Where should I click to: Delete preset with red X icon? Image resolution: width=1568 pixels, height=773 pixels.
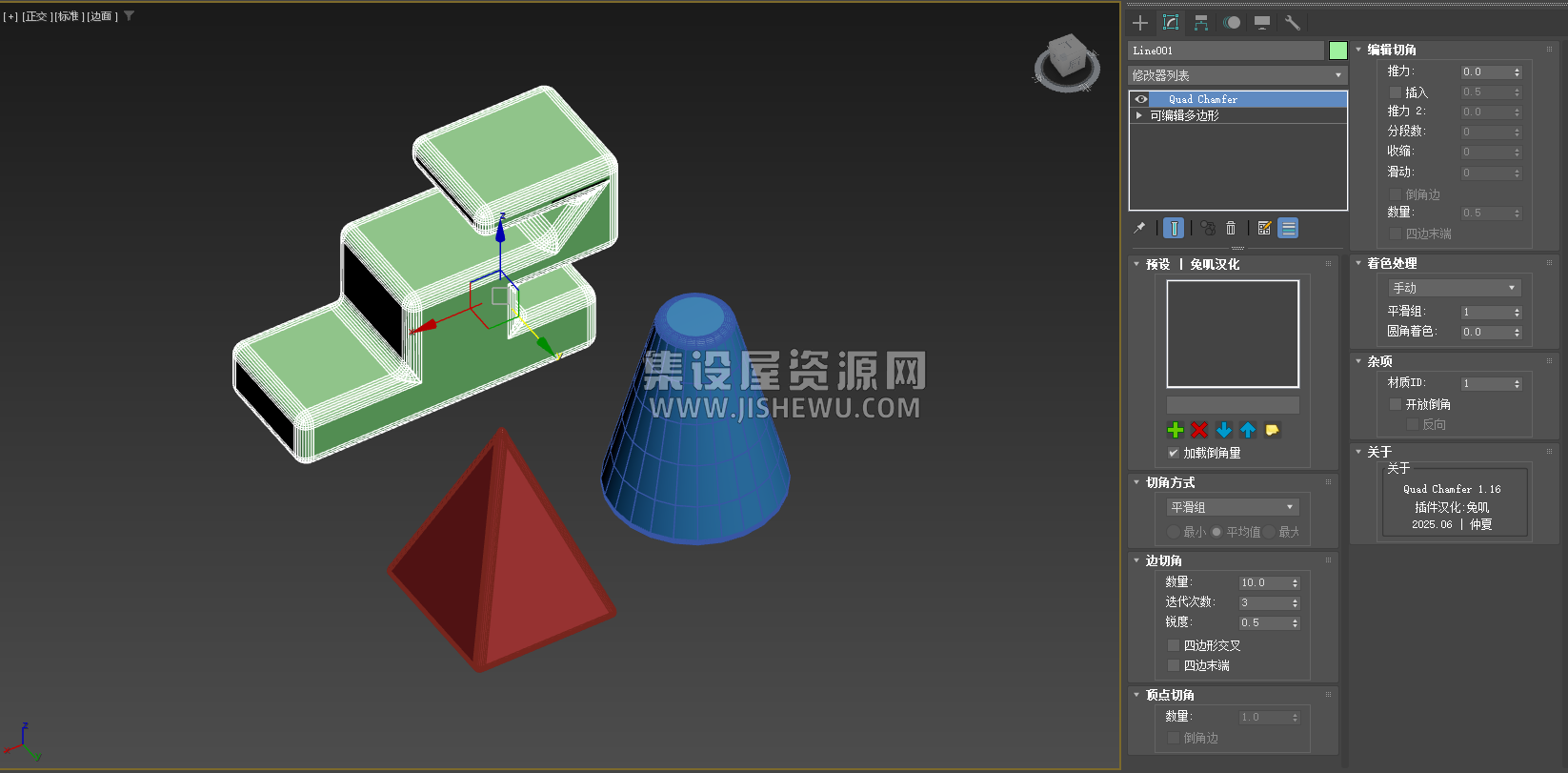(1199, 430)
